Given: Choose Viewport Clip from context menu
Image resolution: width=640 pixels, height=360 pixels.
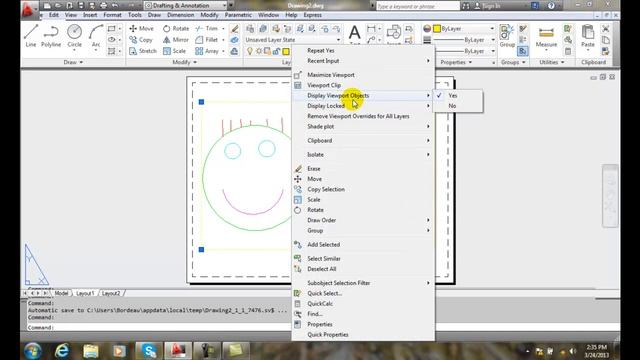Looking at the screenshot, I should [x=363, y=85].
